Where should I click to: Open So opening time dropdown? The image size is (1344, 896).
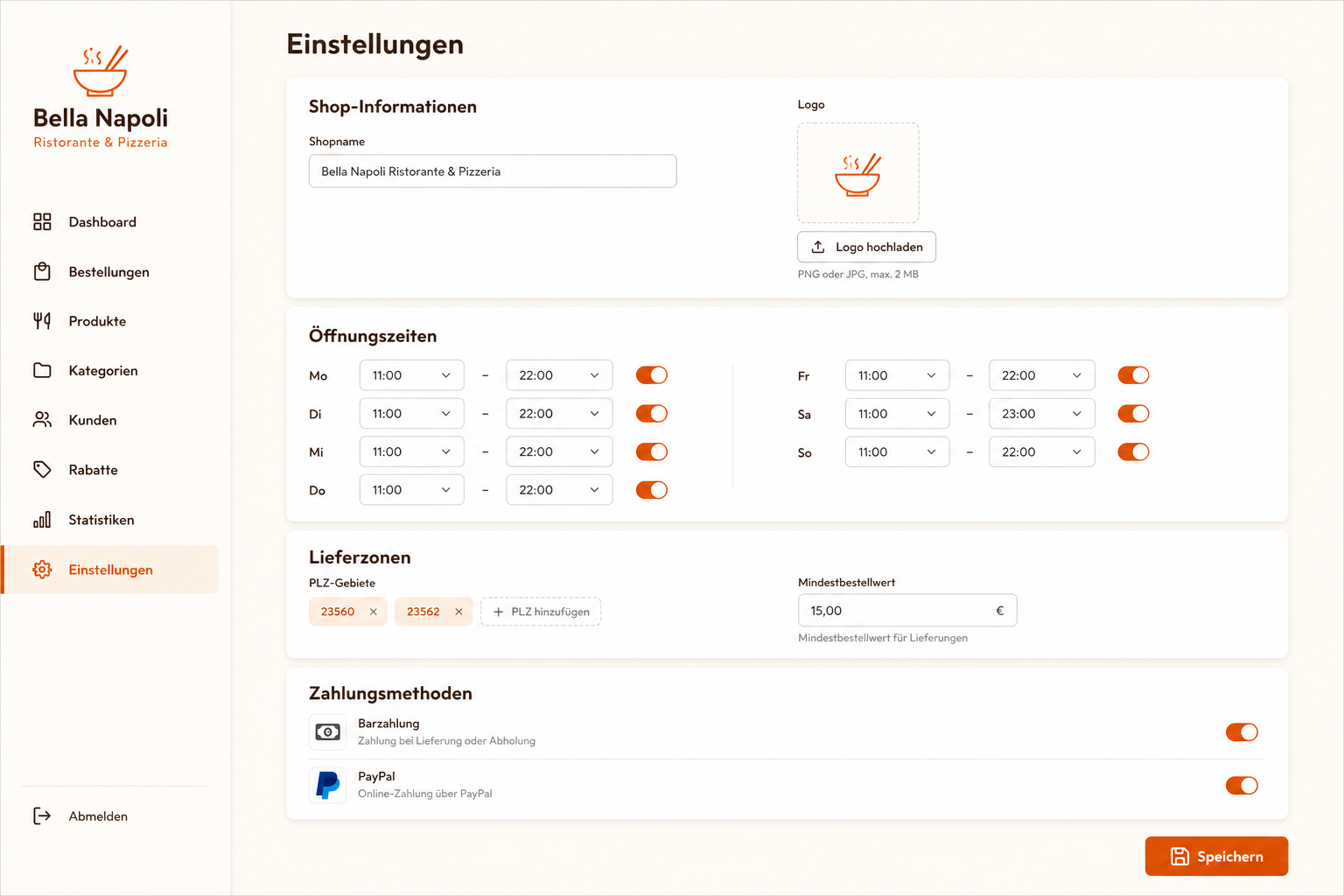tap(897, 451)
